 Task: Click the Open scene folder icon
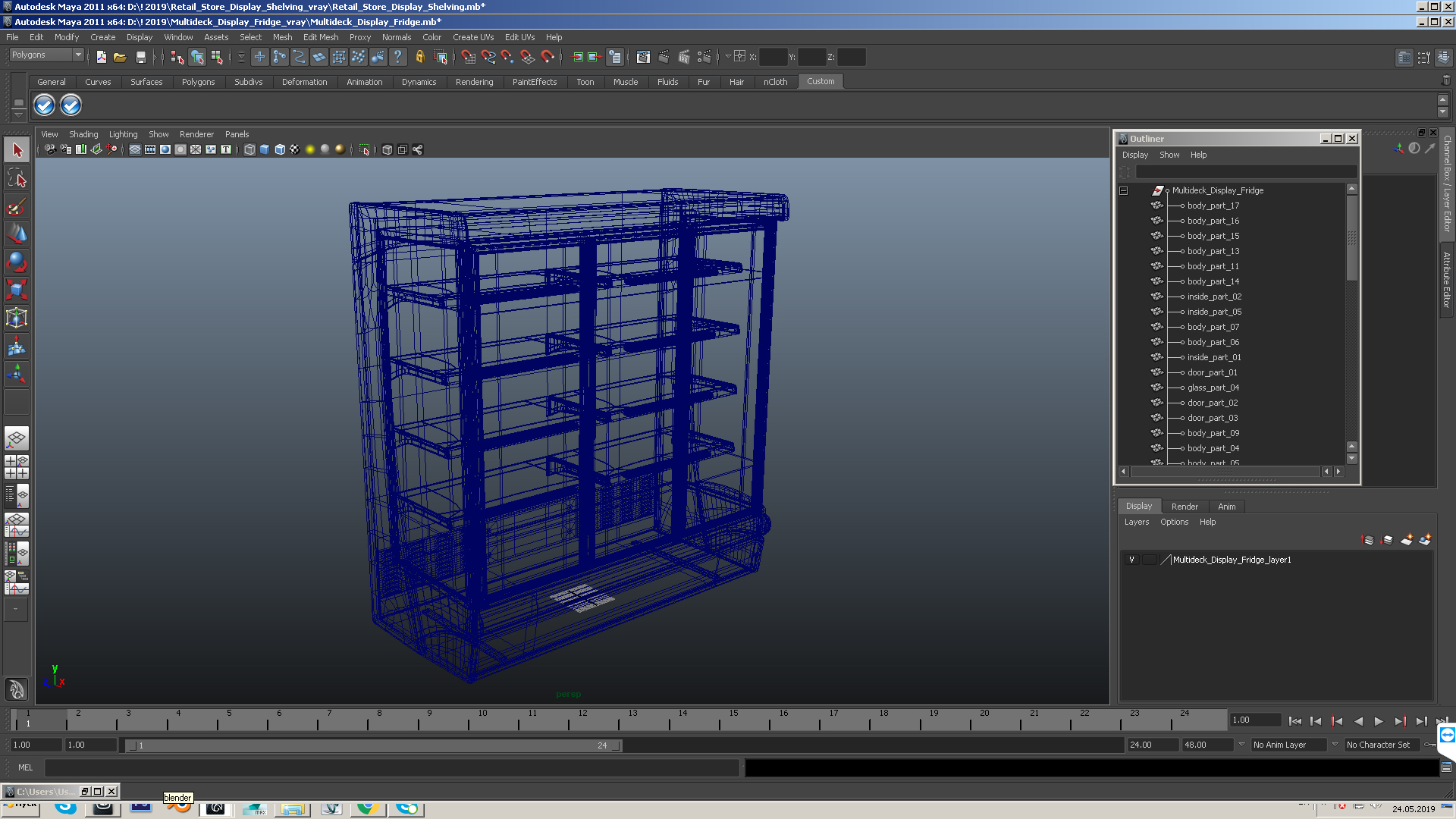pos(120,57)
